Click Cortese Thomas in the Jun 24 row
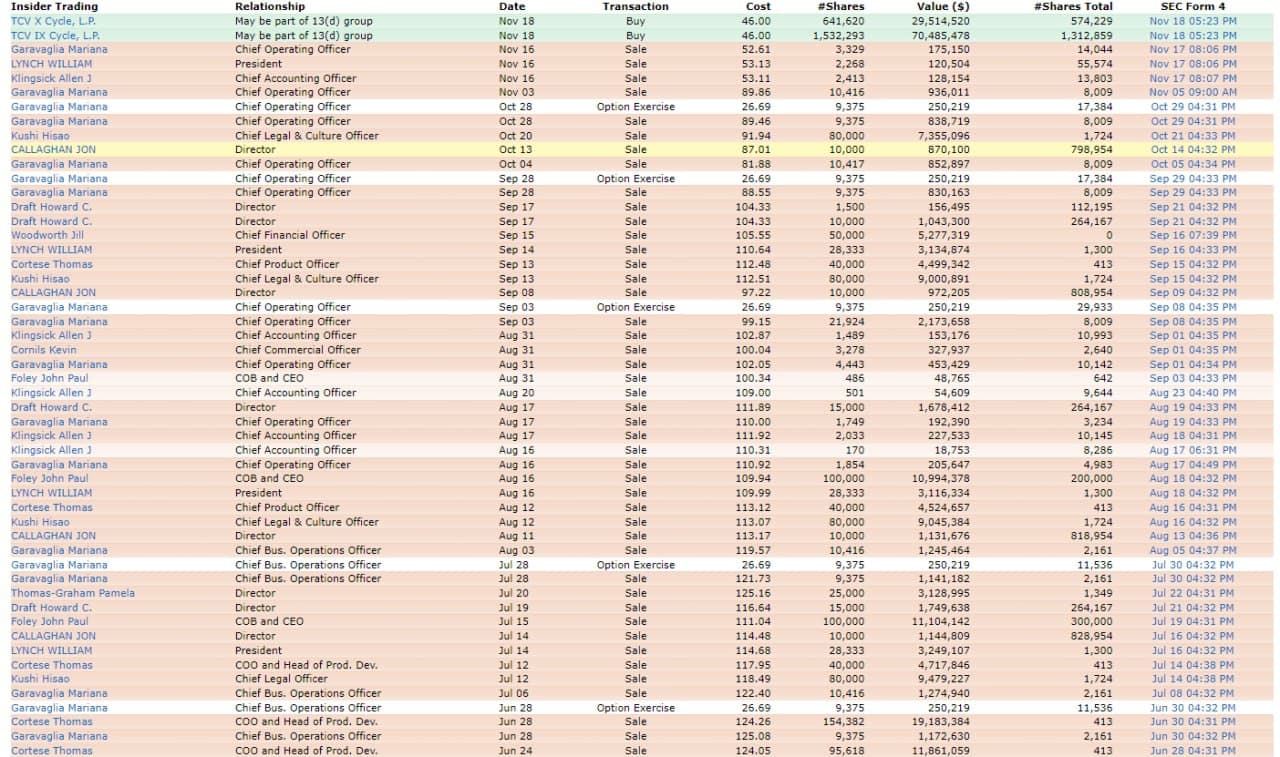The width and height of the screenshot is (1280, 757). [x=51, y=750]
